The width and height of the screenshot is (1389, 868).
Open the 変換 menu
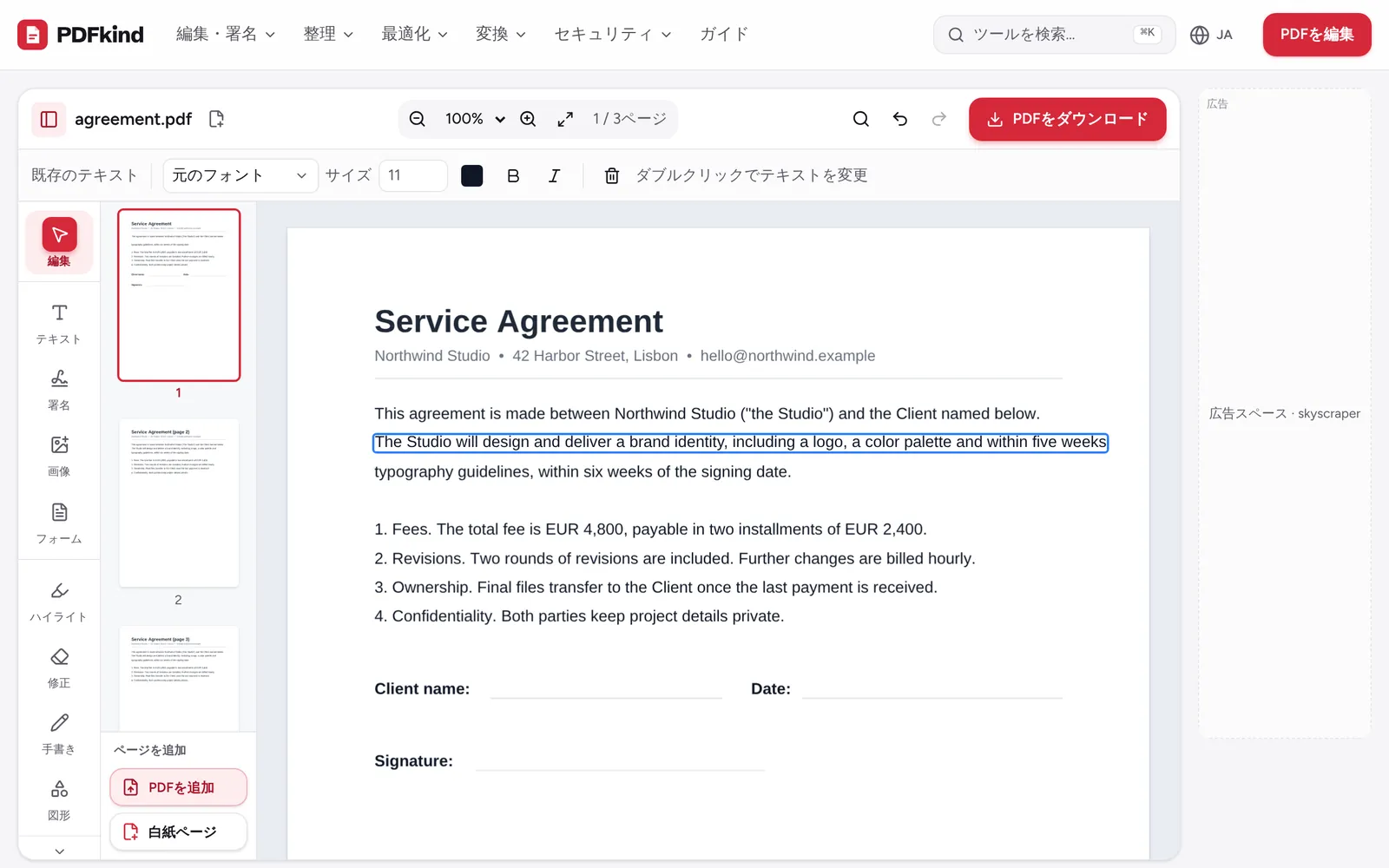[x=501, y=35]
